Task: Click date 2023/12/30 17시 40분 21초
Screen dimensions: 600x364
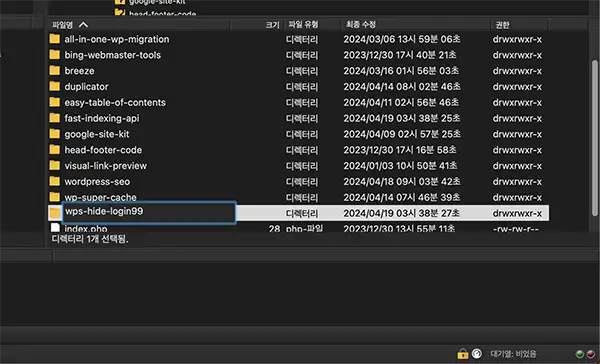Action: click(x=400, y=55)
